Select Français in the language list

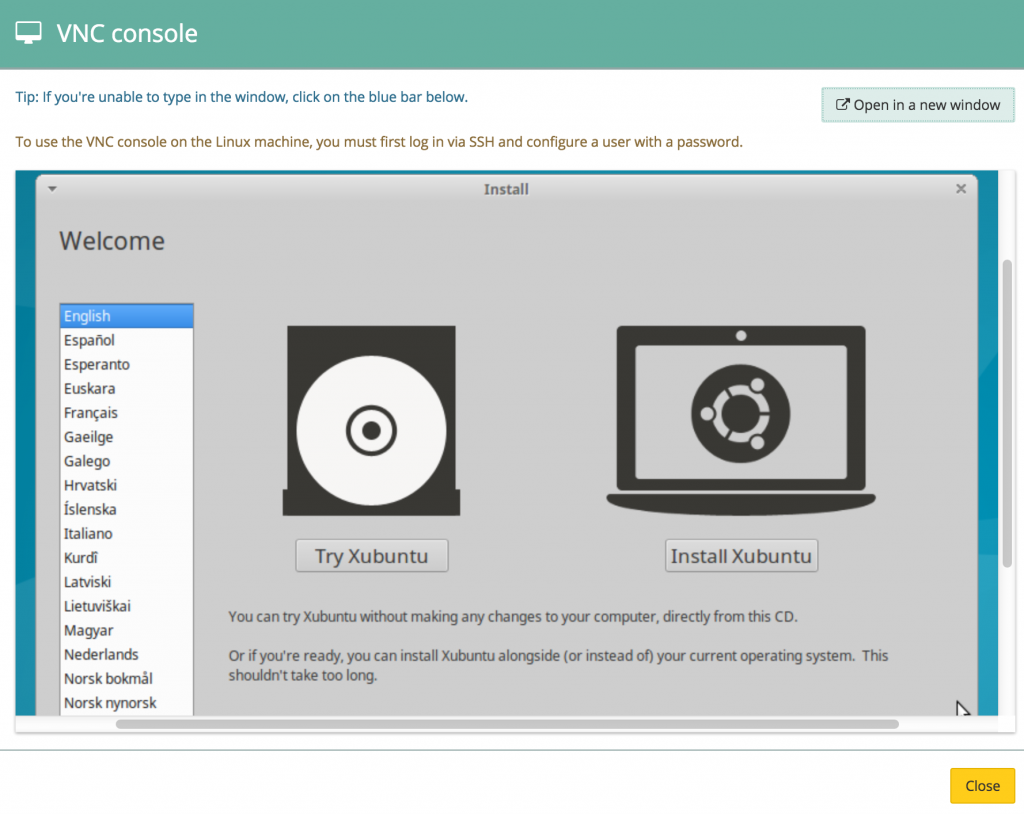(127, 413)
